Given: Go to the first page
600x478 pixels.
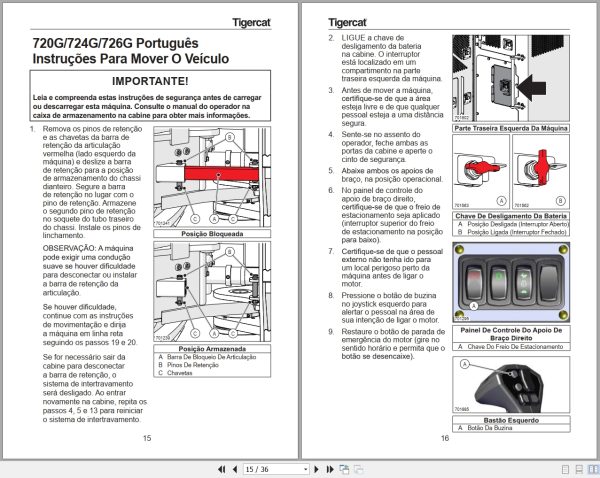Looking at the screenshot, I should point(221,469).
